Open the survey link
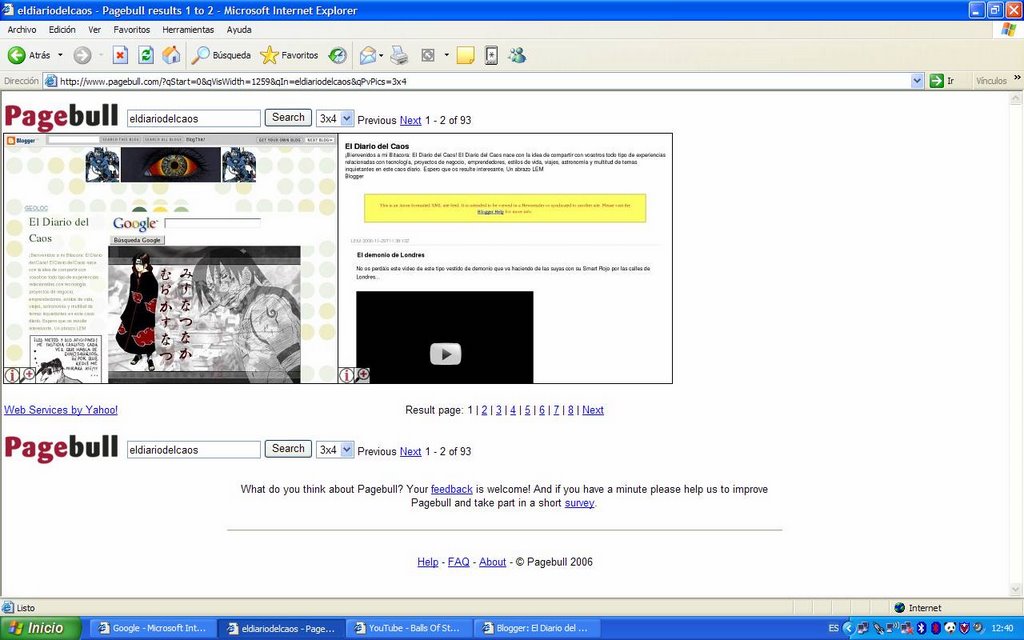 (x=579, y=503)
